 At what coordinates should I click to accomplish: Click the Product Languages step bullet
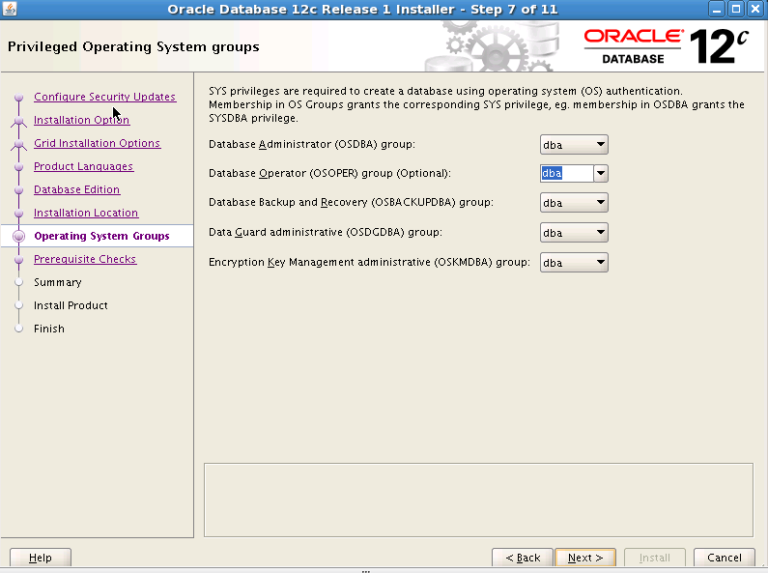[19, 167]
